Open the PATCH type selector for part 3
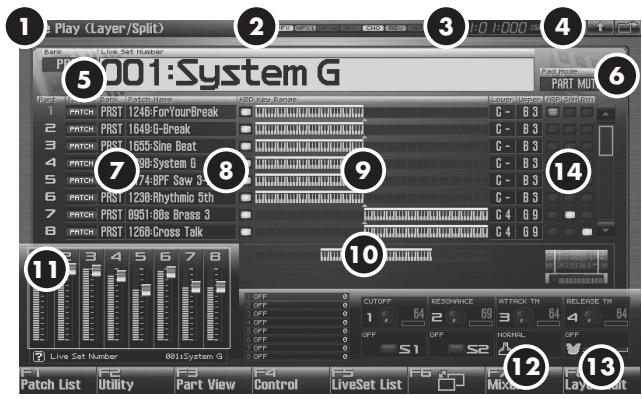The image size is (642, 399). pyautogui.click(x=81, y=146)
